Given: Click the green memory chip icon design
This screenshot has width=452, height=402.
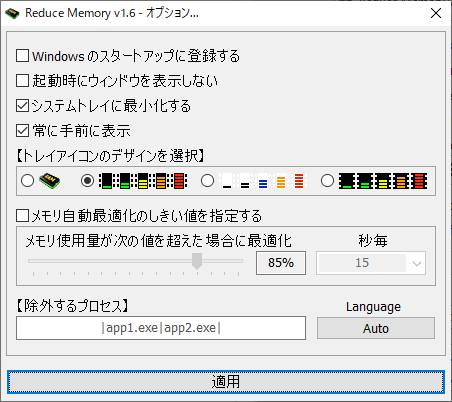Looking at the screenshot, I should point(49,181).
